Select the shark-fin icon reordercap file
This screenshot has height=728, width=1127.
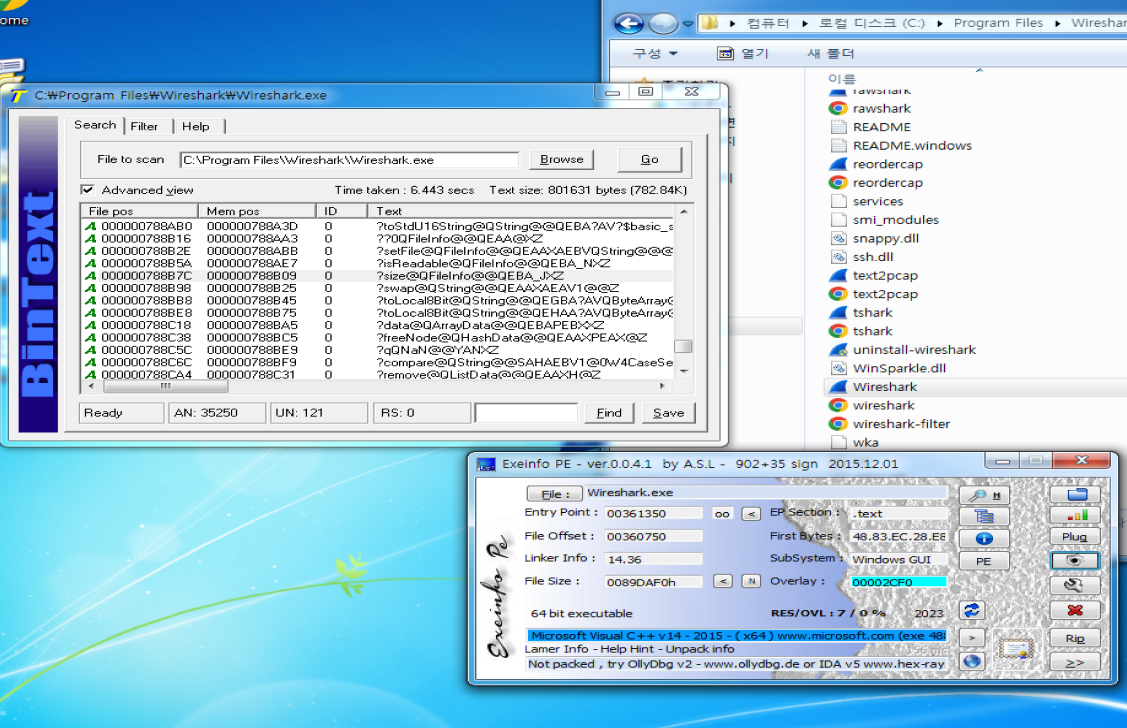(875, 164)
